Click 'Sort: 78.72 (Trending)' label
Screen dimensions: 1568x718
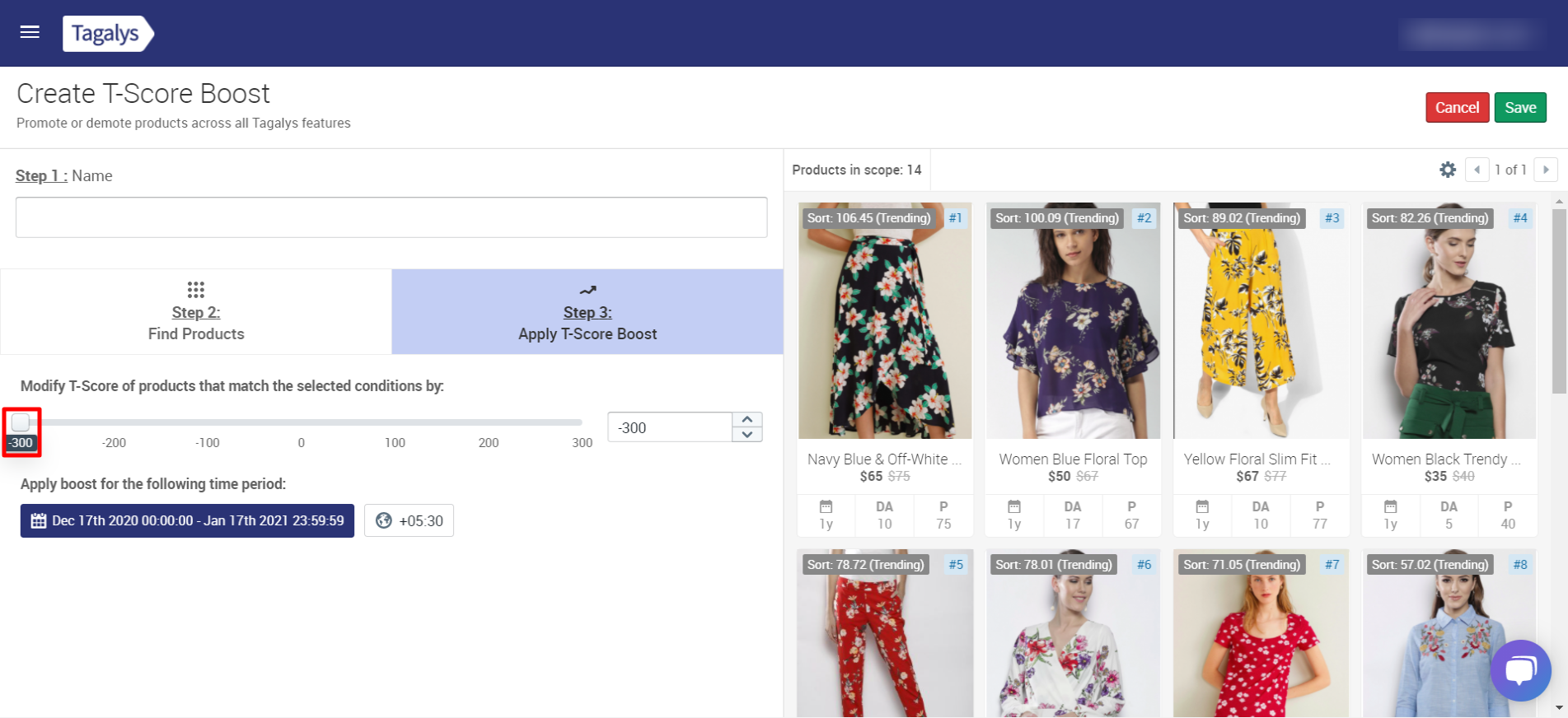tap(865, 565)
